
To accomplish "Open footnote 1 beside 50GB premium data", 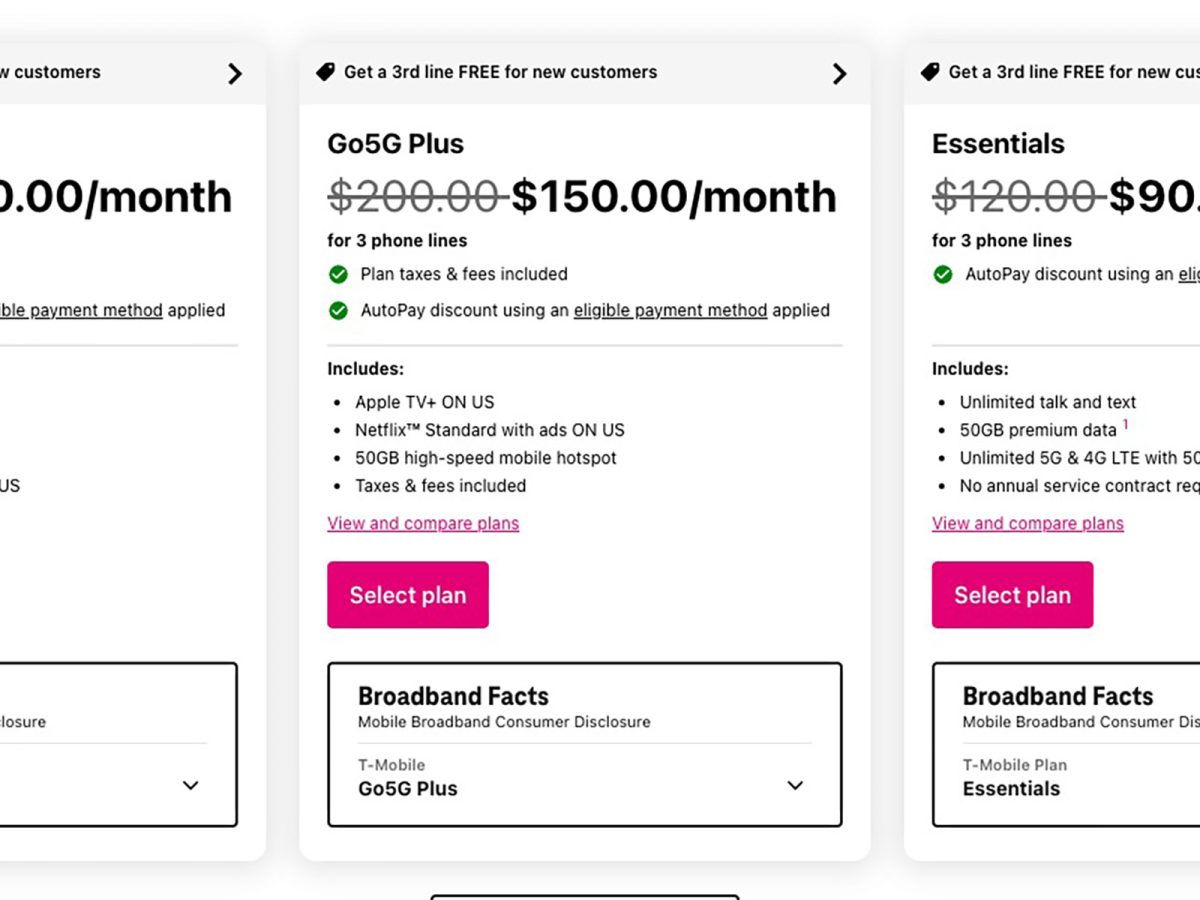I will 1125,425.
